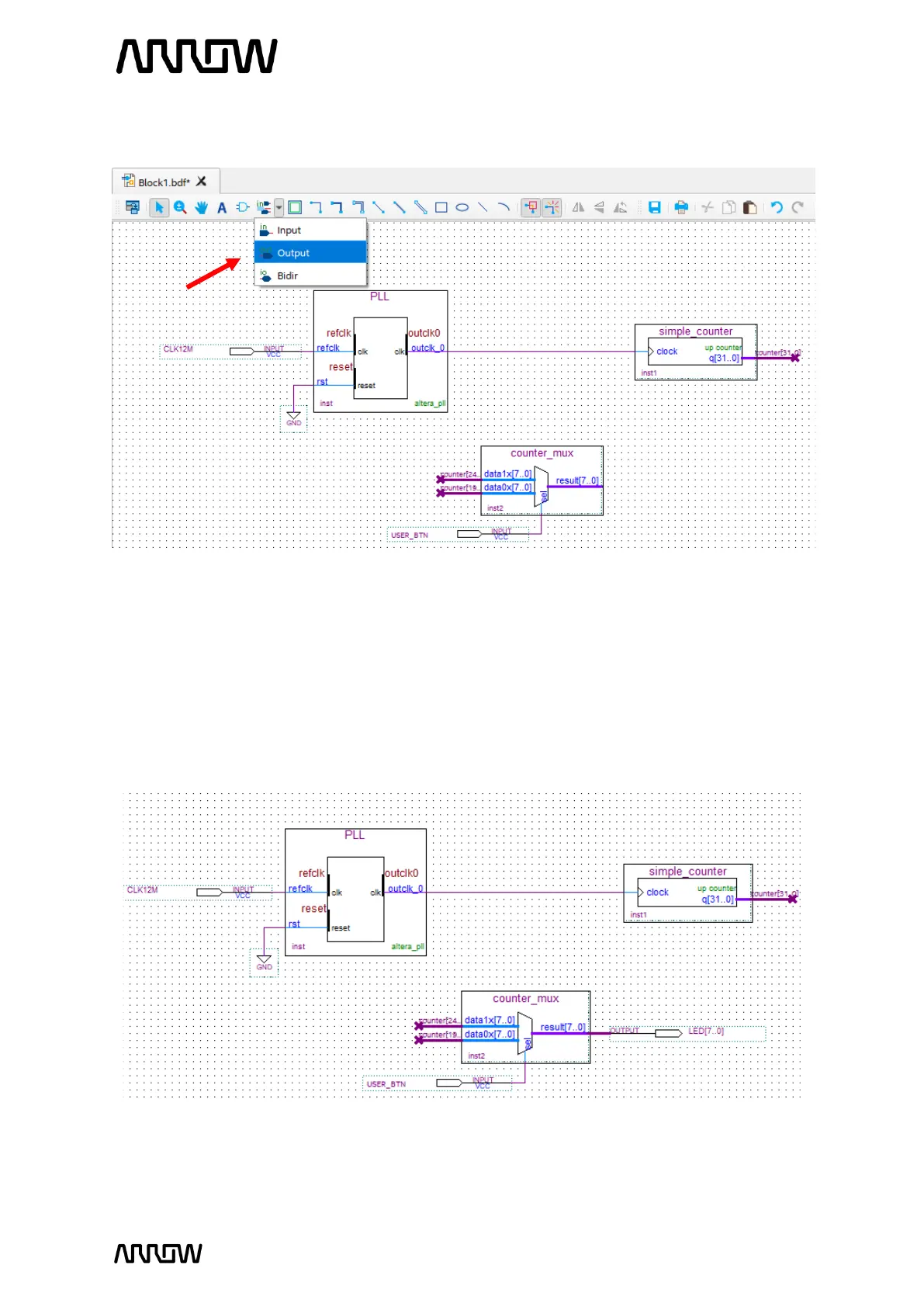This screenshot has width=924, height=1307.
Task: Select the Diagonal Node tool
Action: pos(379,207)
